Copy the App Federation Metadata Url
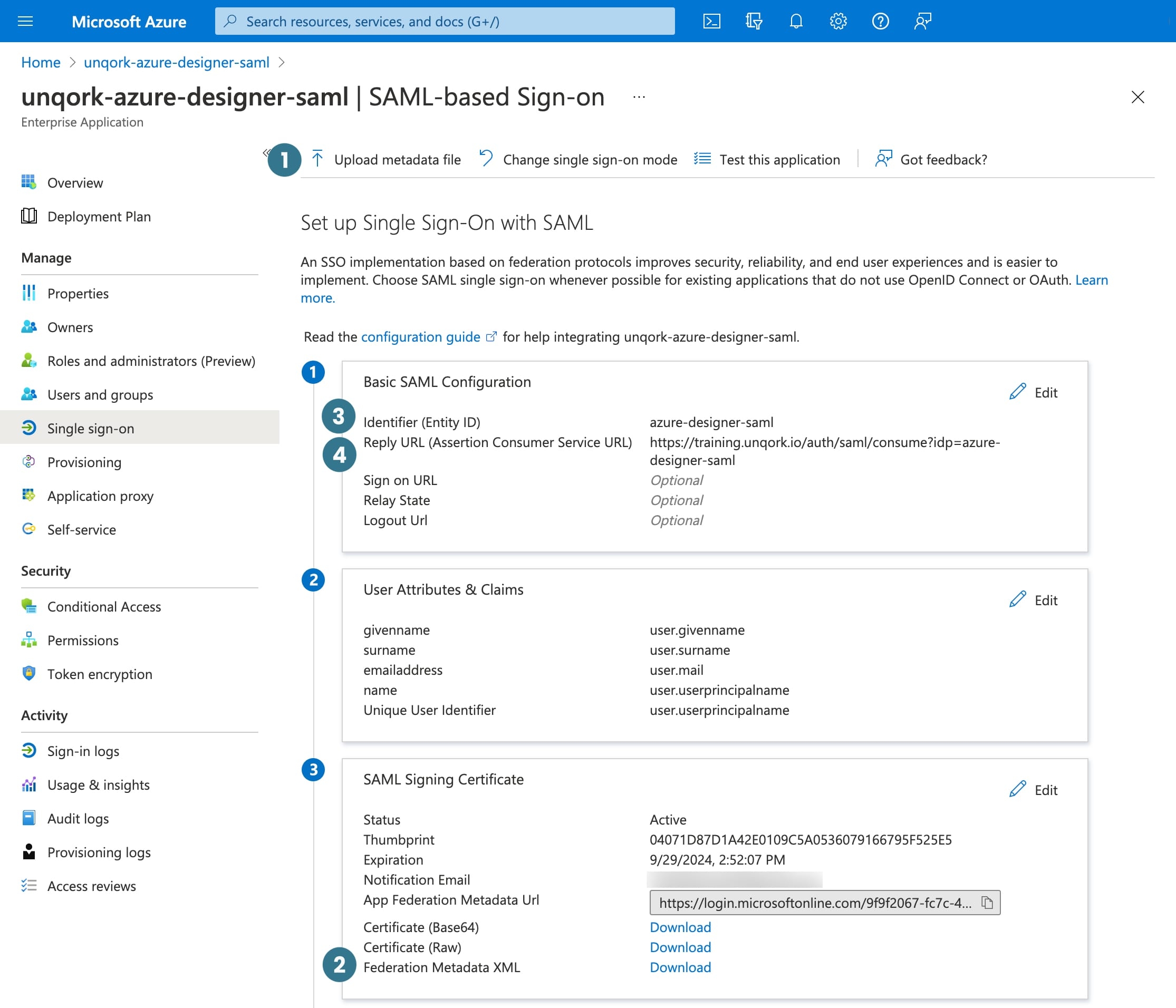This screenshot has height=1008, width=1176. tap(988, 903)
